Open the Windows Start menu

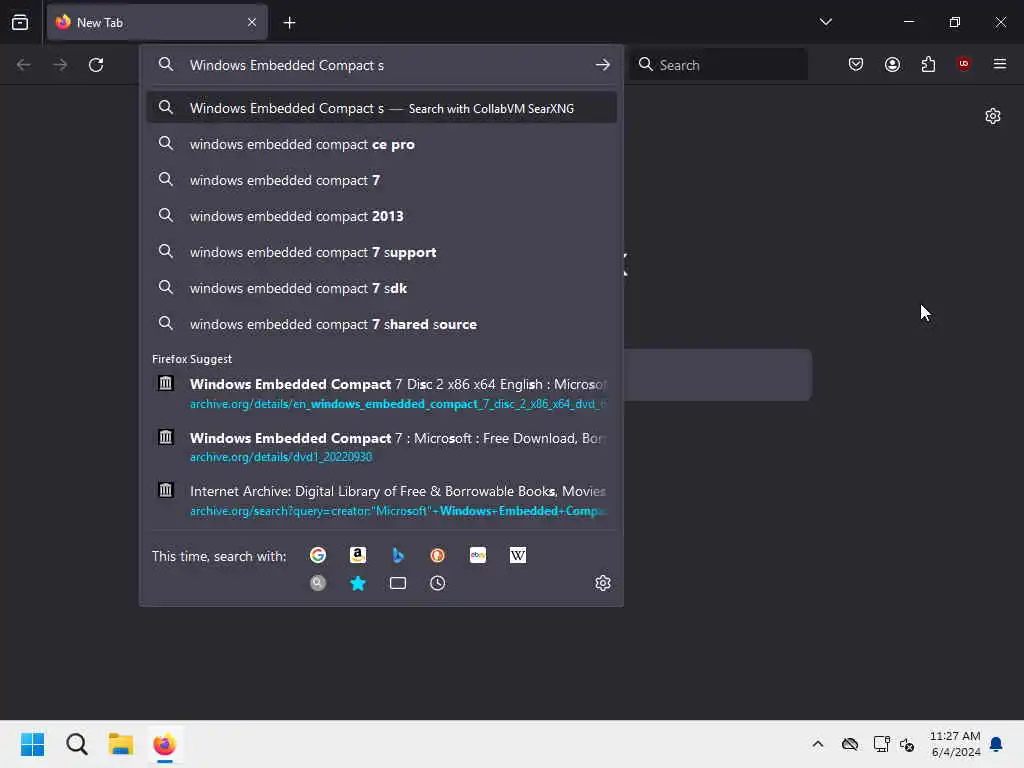(x=32, y=744)
